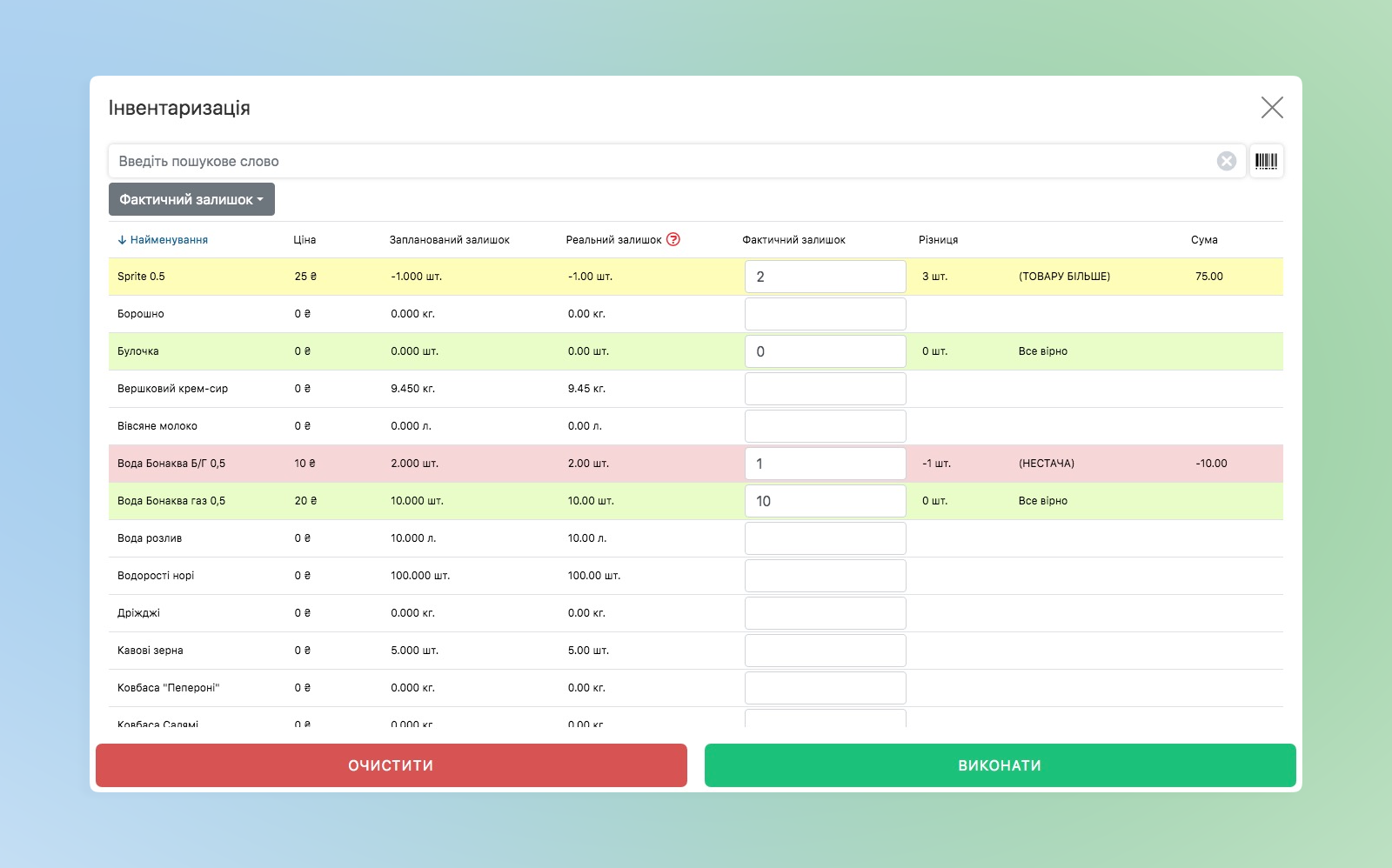Screen dimensions: 1392x868
Task: Edit actual stock for Вода Бонаква газ 0,5
Action: tap(825, 501)
